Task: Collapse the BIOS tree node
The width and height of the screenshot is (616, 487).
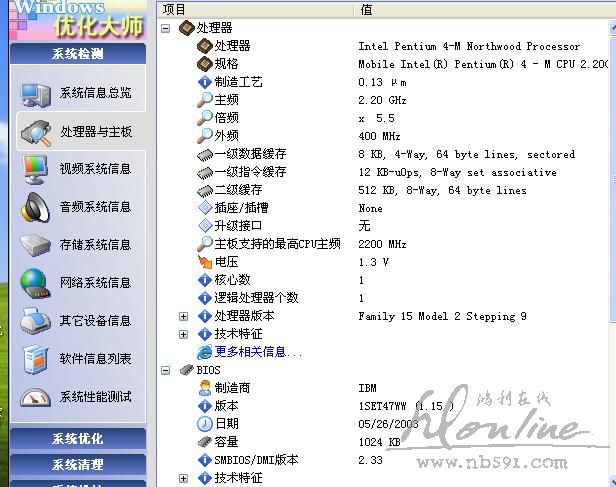Action: click(x=166, y=370)
